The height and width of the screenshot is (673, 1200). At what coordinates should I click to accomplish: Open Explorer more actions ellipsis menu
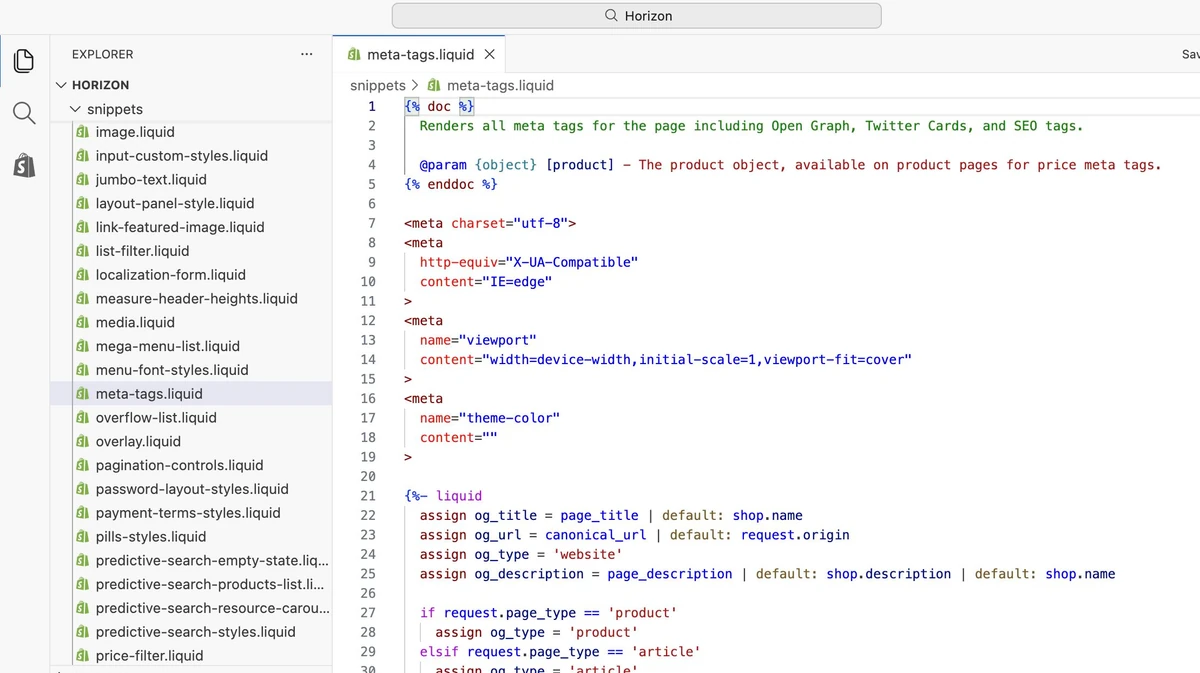(306, 54)
